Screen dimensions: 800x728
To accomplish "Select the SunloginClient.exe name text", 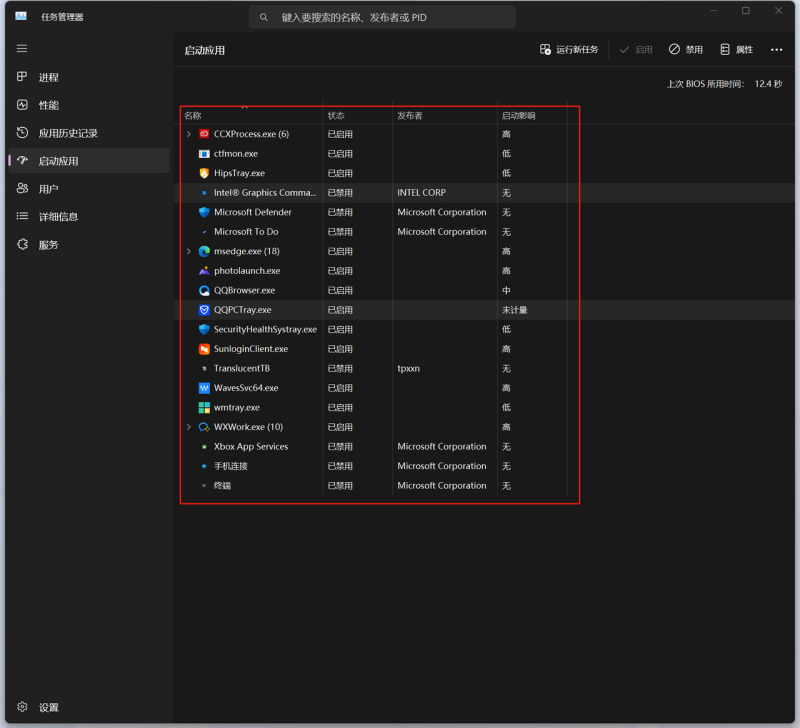I will 251,349.
